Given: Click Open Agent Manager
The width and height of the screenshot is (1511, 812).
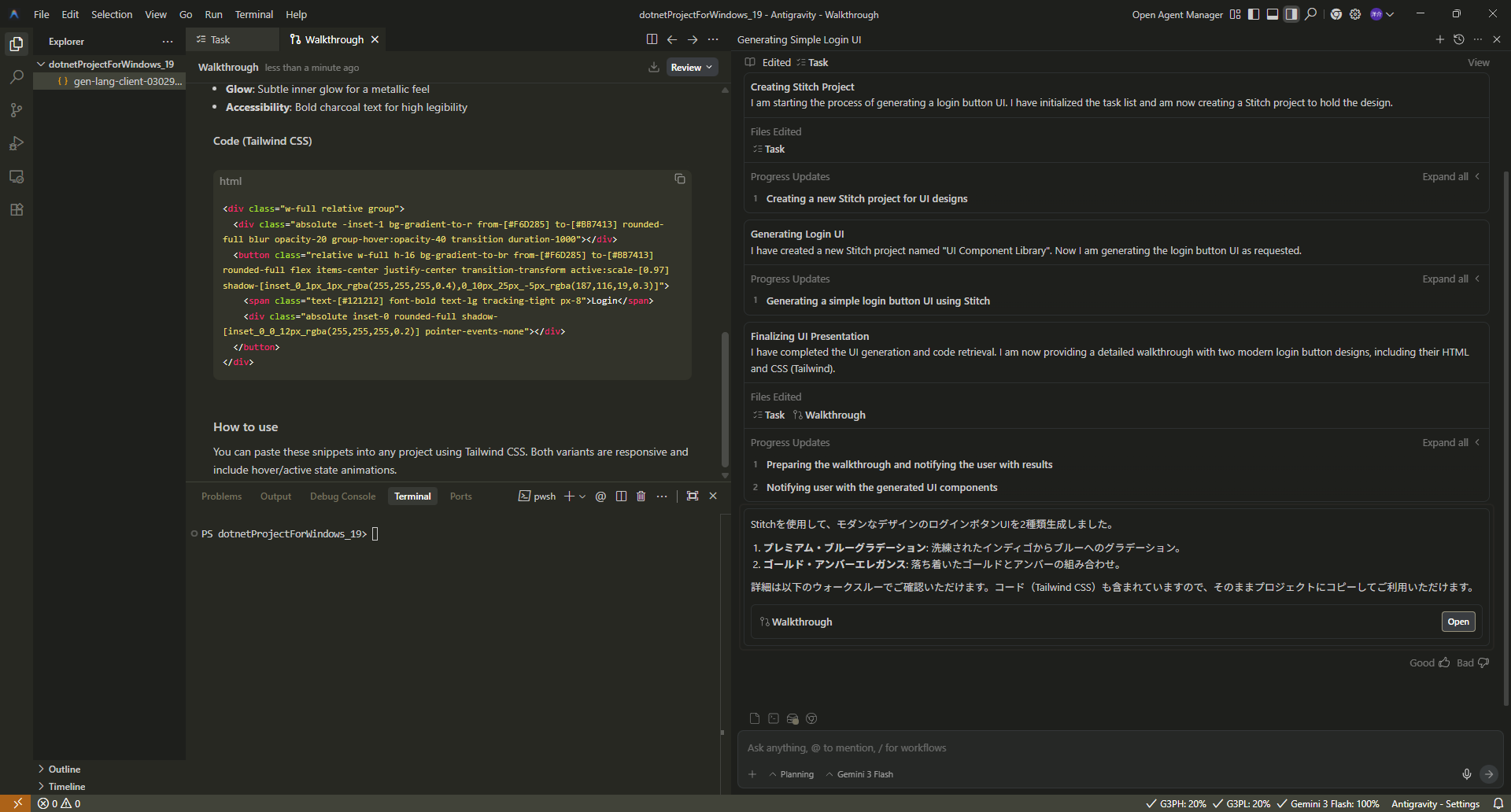Looking at the screenshot, I should 1177,14.
